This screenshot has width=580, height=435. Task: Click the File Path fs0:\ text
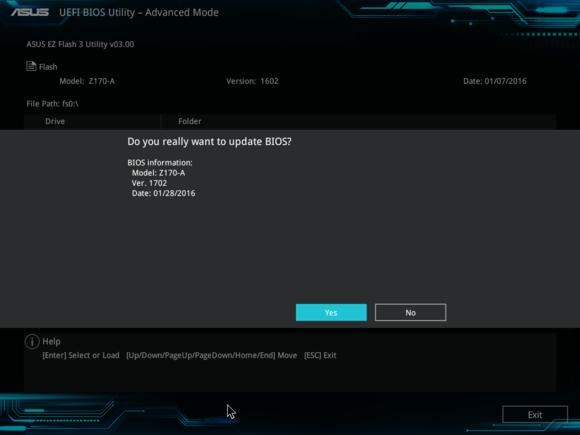click(52, 104)
